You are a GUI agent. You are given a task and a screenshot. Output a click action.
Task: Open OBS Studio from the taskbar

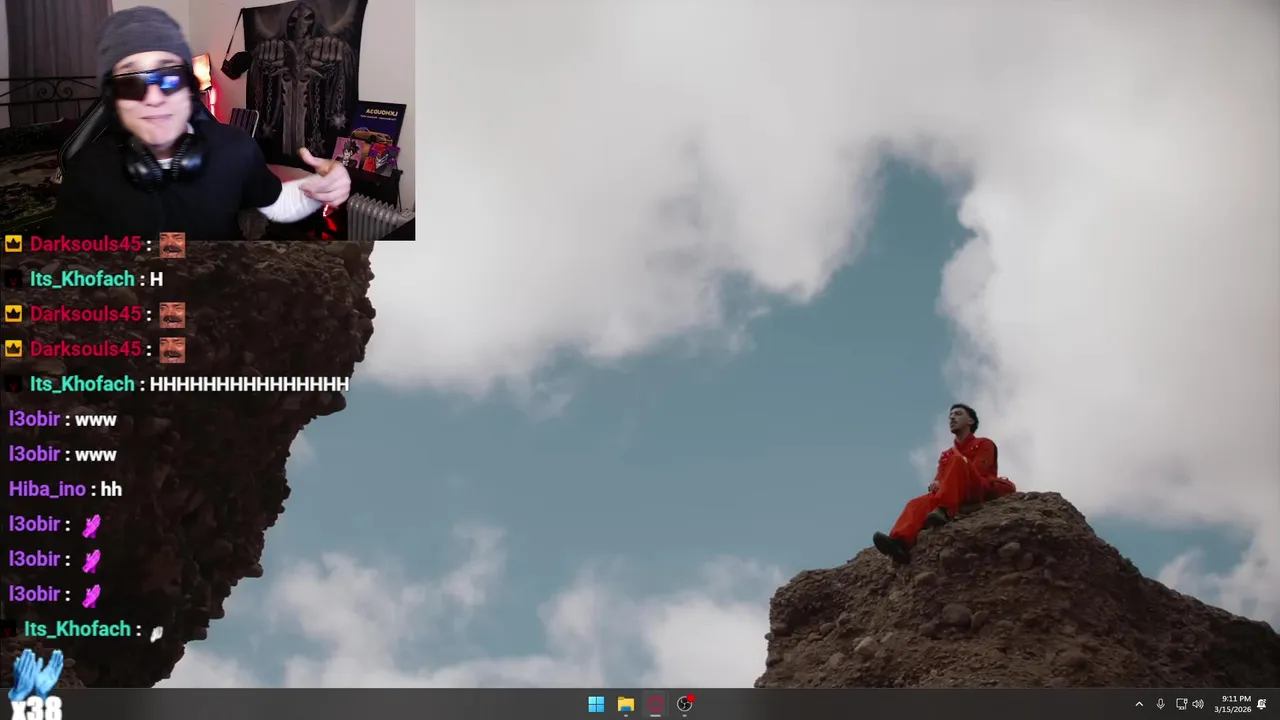685,704
